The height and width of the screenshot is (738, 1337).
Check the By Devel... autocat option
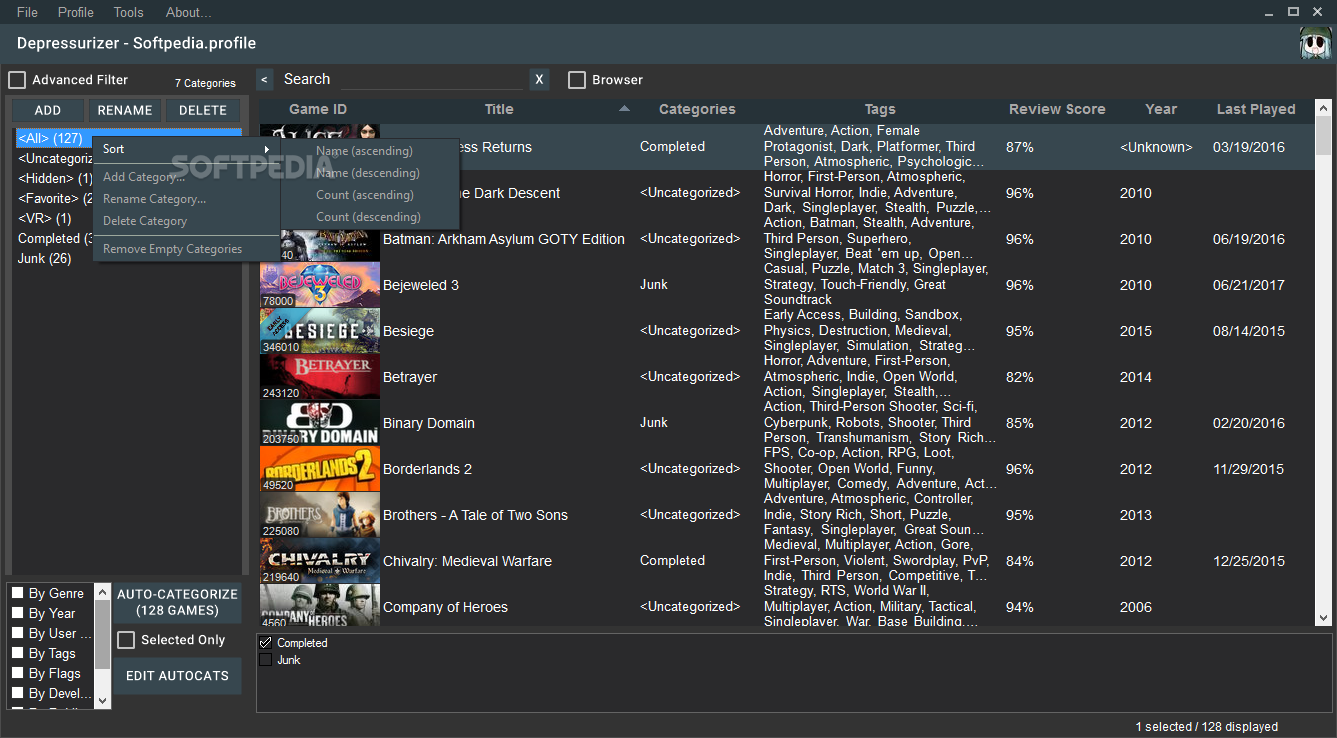(18, 693)
